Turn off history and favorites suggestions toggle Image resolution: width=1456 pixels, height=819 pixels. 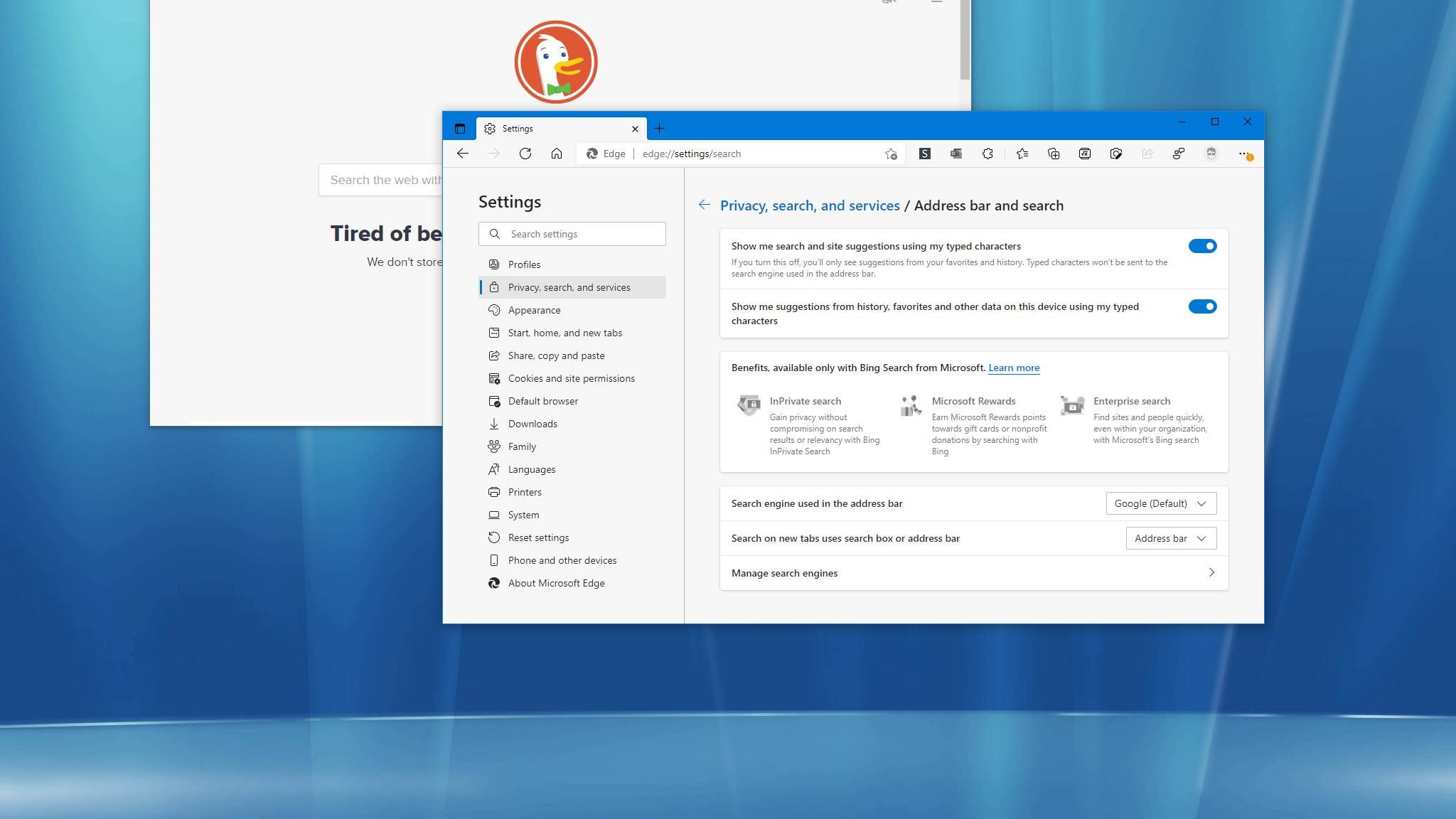pos(1202,306)
